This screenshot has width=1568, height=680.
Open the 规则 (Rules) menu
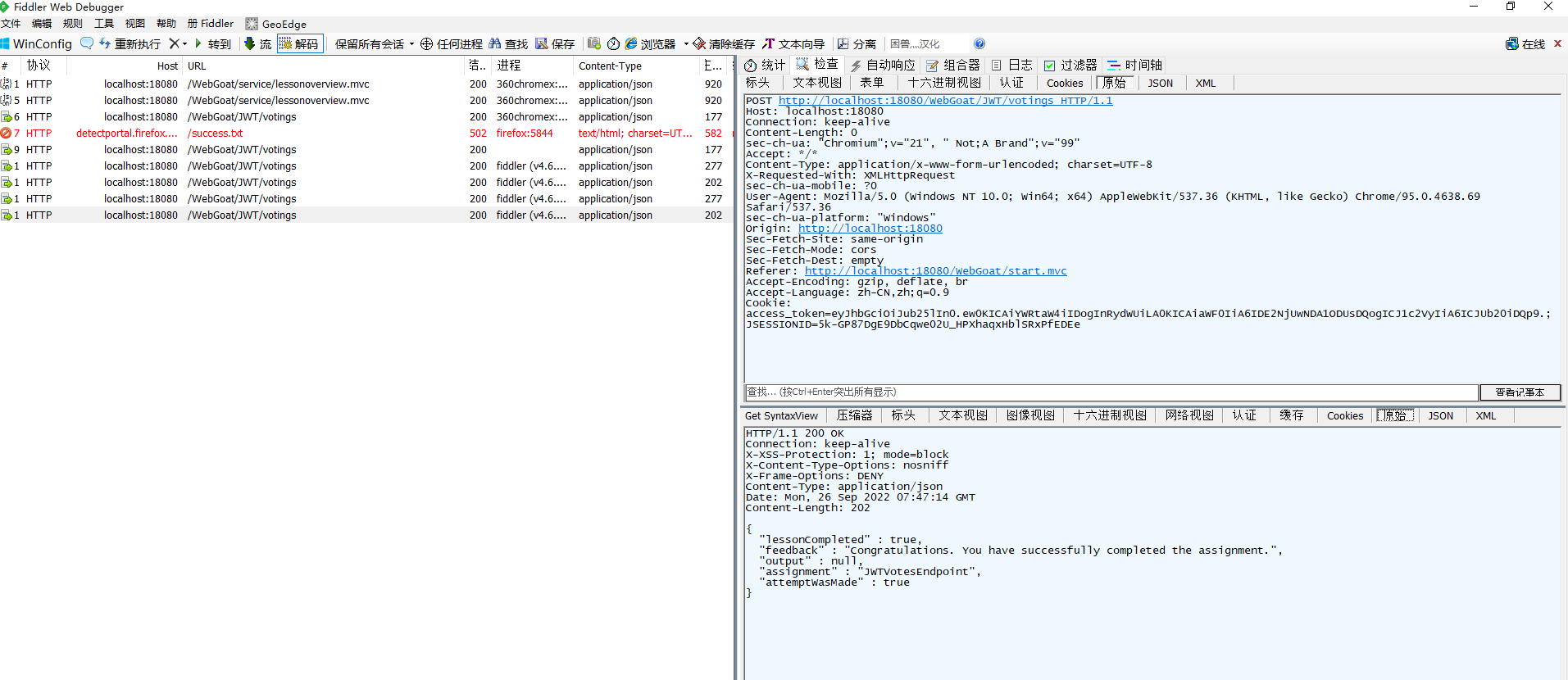coord(73,23)
